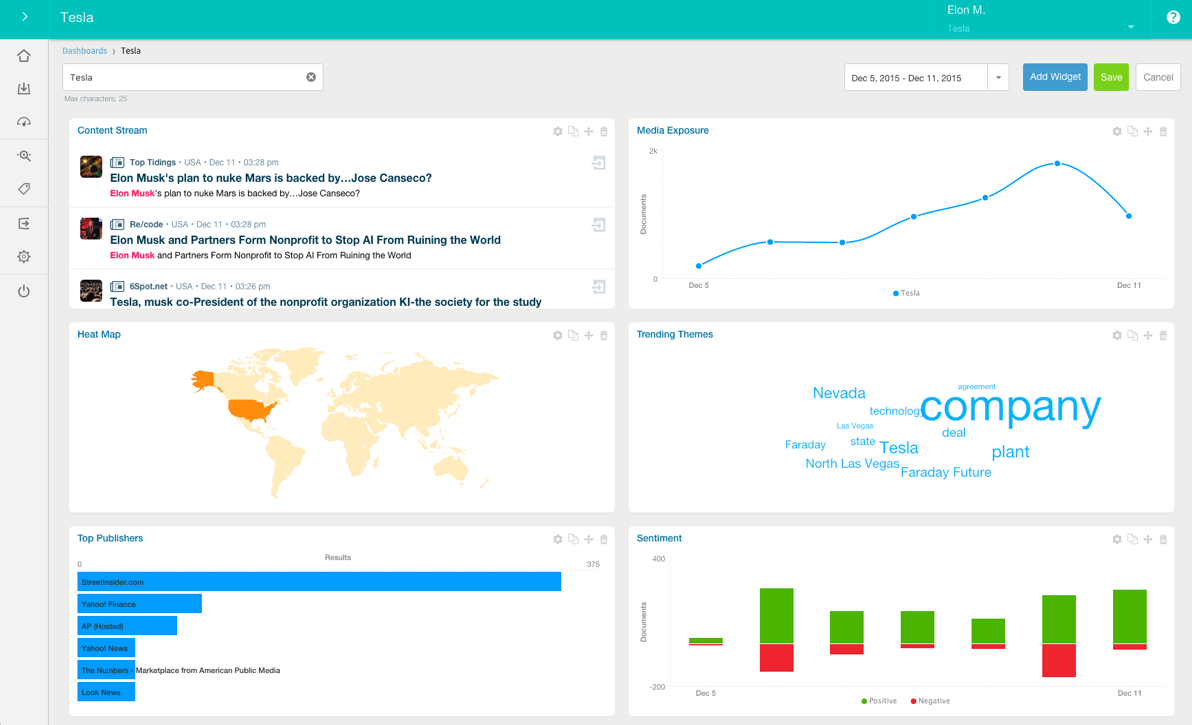The height and width of the screenshot is (725, 1192).
Task: Toggle the Positive legend in Sentiment chart
Action: pos(879,701)
